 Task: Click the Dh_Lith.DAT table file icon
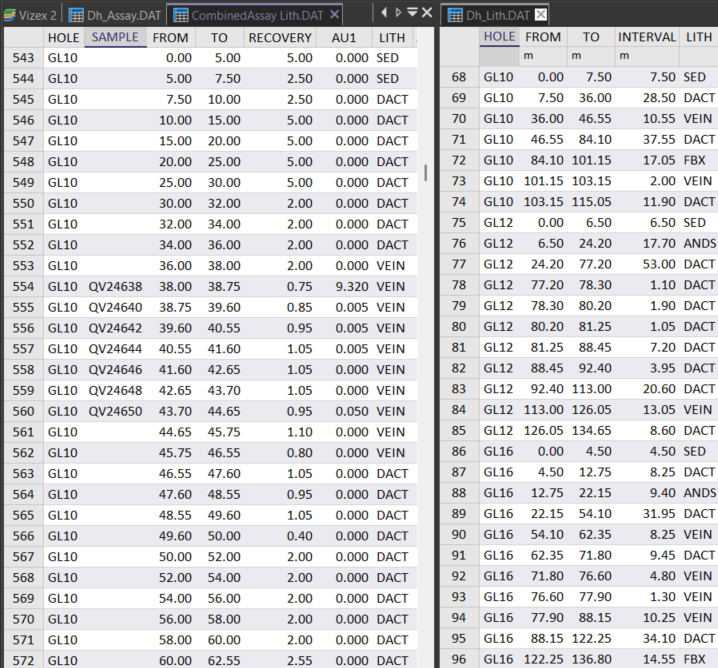coord(455,14)
